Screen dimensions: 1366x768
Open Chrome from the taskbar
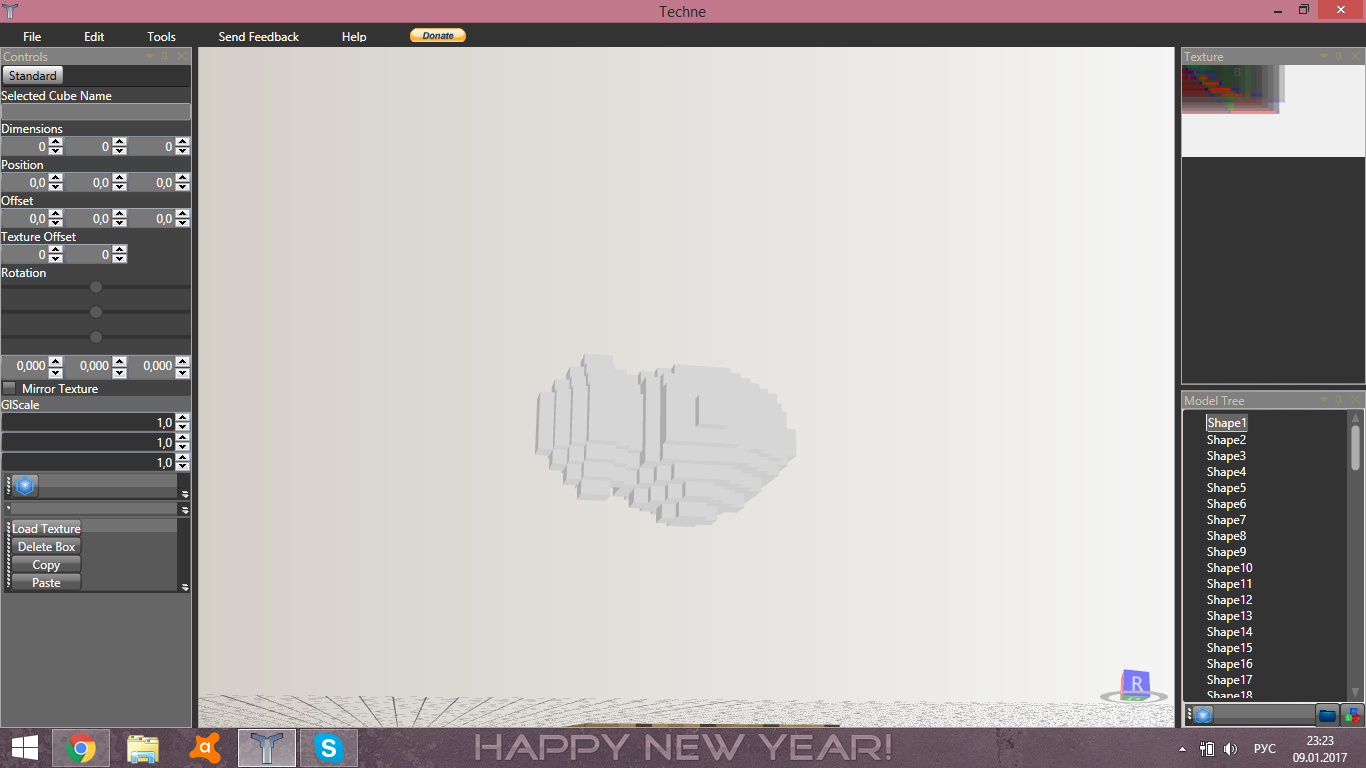(x=80, y=748)
